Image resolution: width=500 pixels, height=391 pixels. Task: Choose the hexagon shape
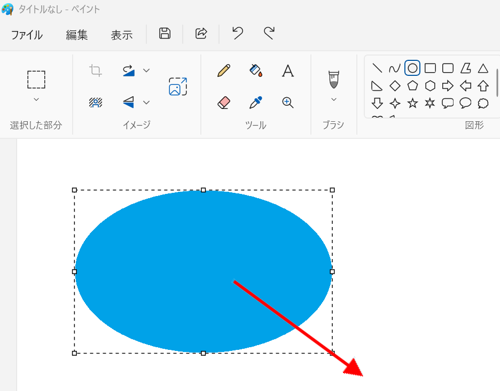(430, 86)
